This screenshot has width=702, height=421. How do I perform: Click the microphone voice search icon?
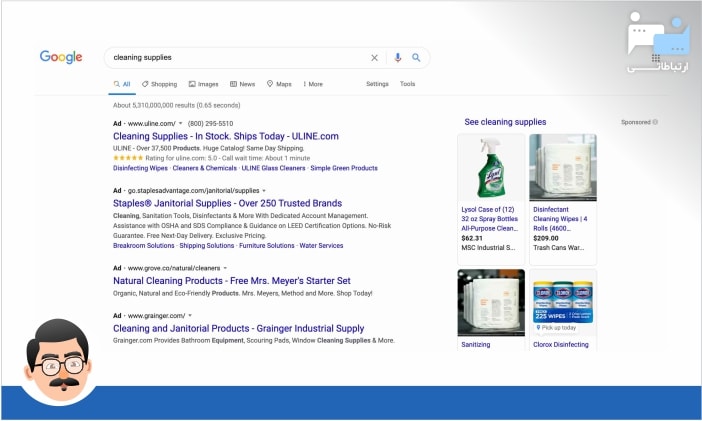(397, 58)
